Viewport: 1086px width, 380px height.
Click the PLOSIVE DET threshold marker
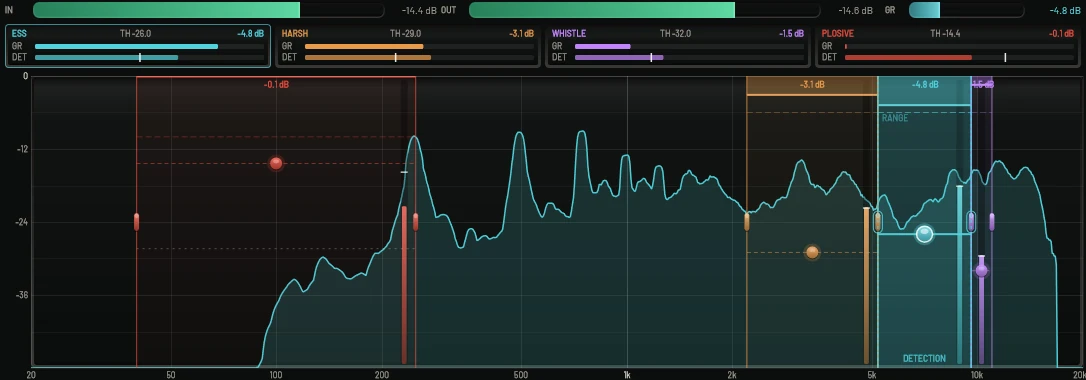[x=1005, y=57]
